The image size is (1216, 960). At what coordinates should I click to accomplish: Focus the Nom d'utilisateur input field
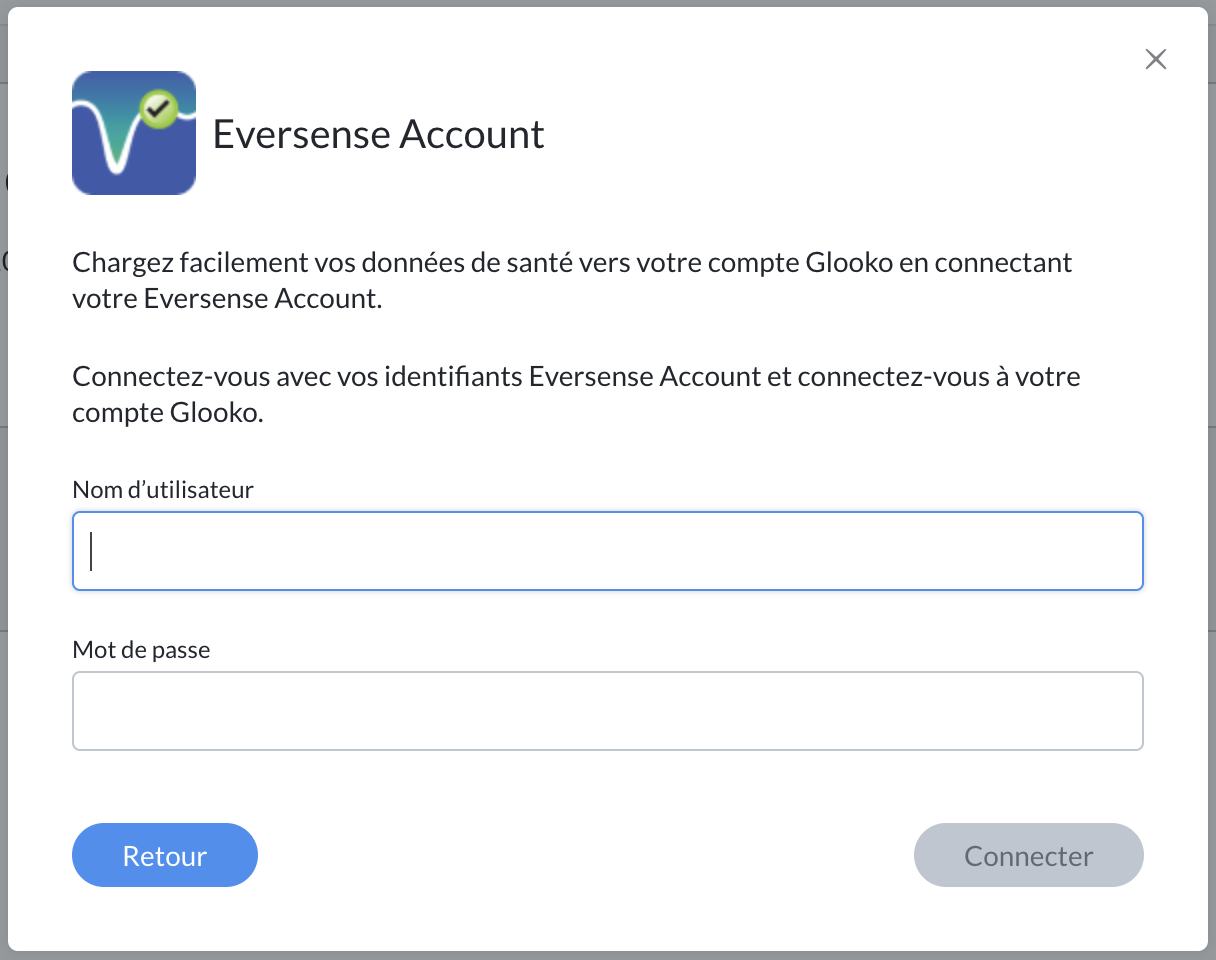[608, 551]
